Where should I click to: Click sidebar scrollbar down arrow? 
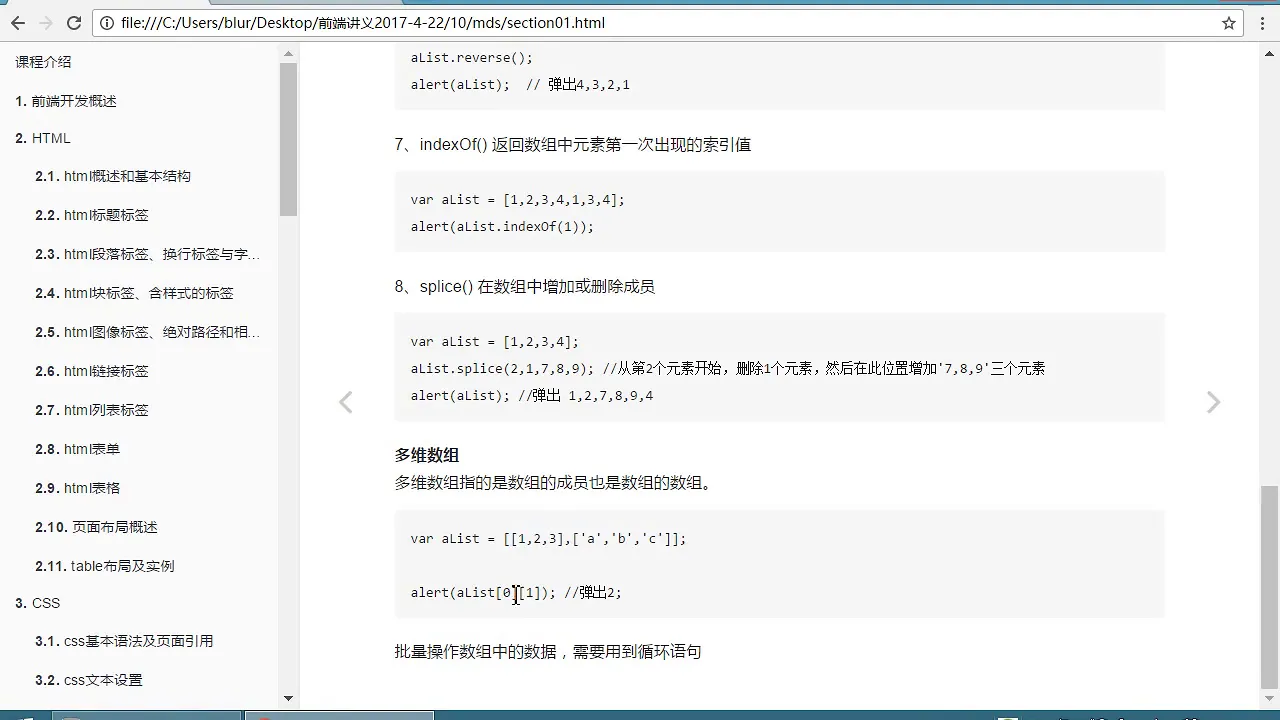point(289,698)
